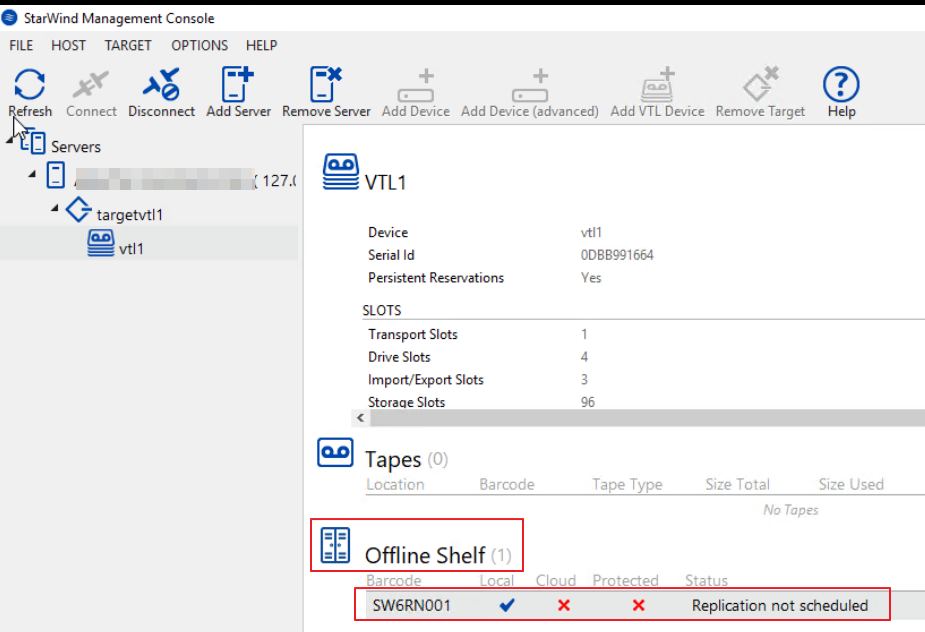This screenshot has width=925, height=632.
Task: Click the Protected column header
Action: 625,580
